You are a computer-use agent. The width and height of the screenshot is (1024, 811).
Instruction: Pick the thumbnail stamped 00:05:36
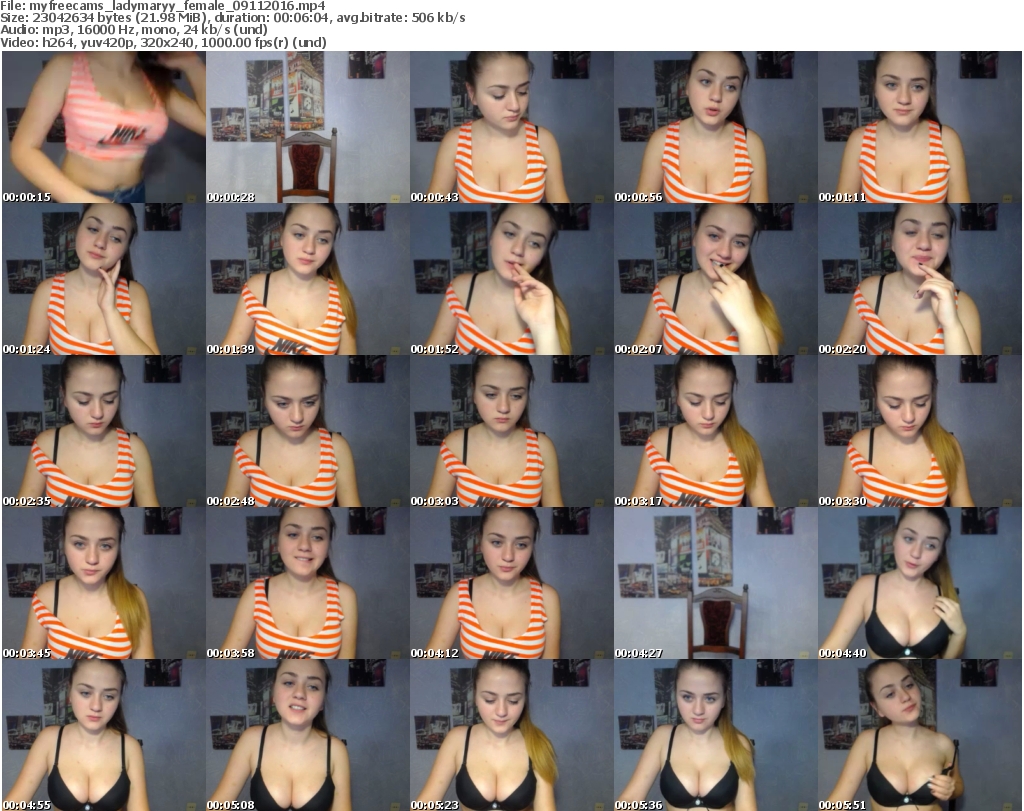(x=716, y=735)
